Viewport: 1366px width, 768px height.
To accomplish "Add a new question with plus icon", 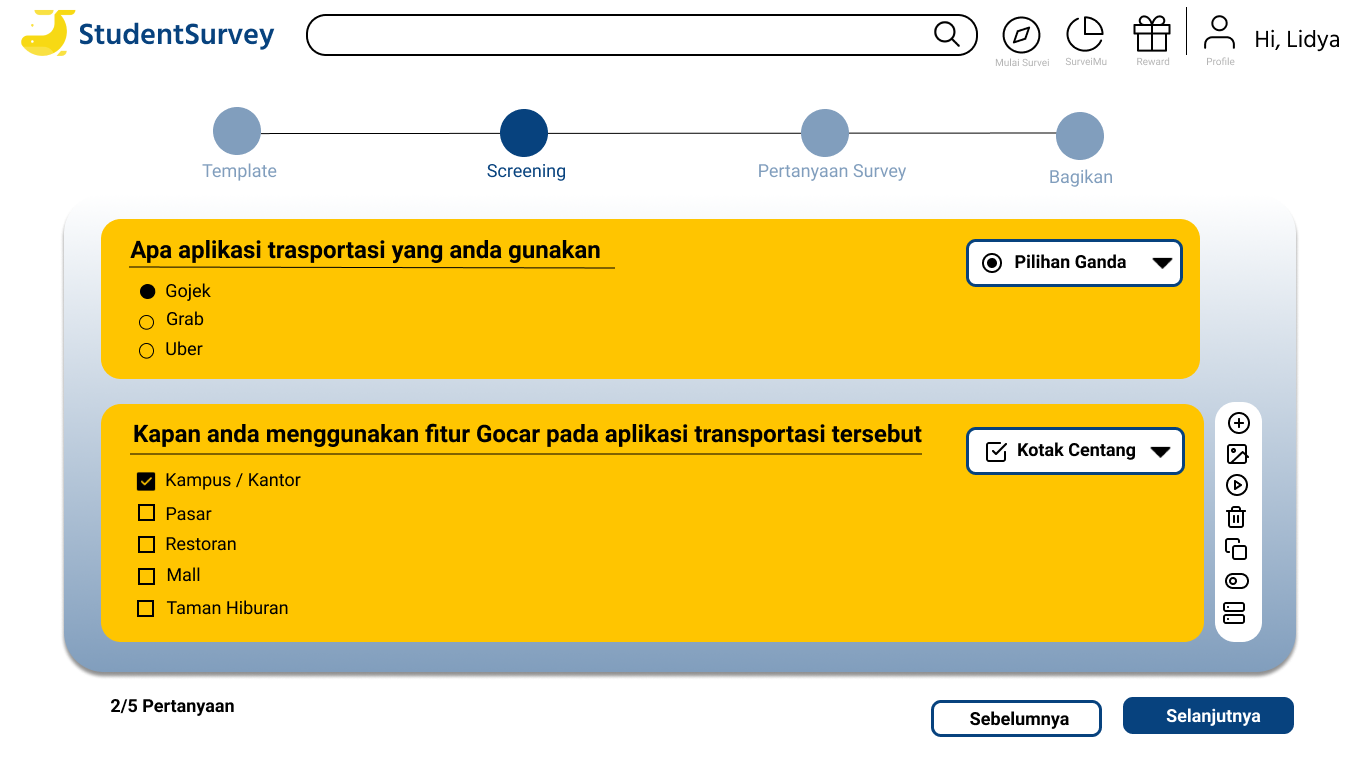I will tap(1238, 423).
